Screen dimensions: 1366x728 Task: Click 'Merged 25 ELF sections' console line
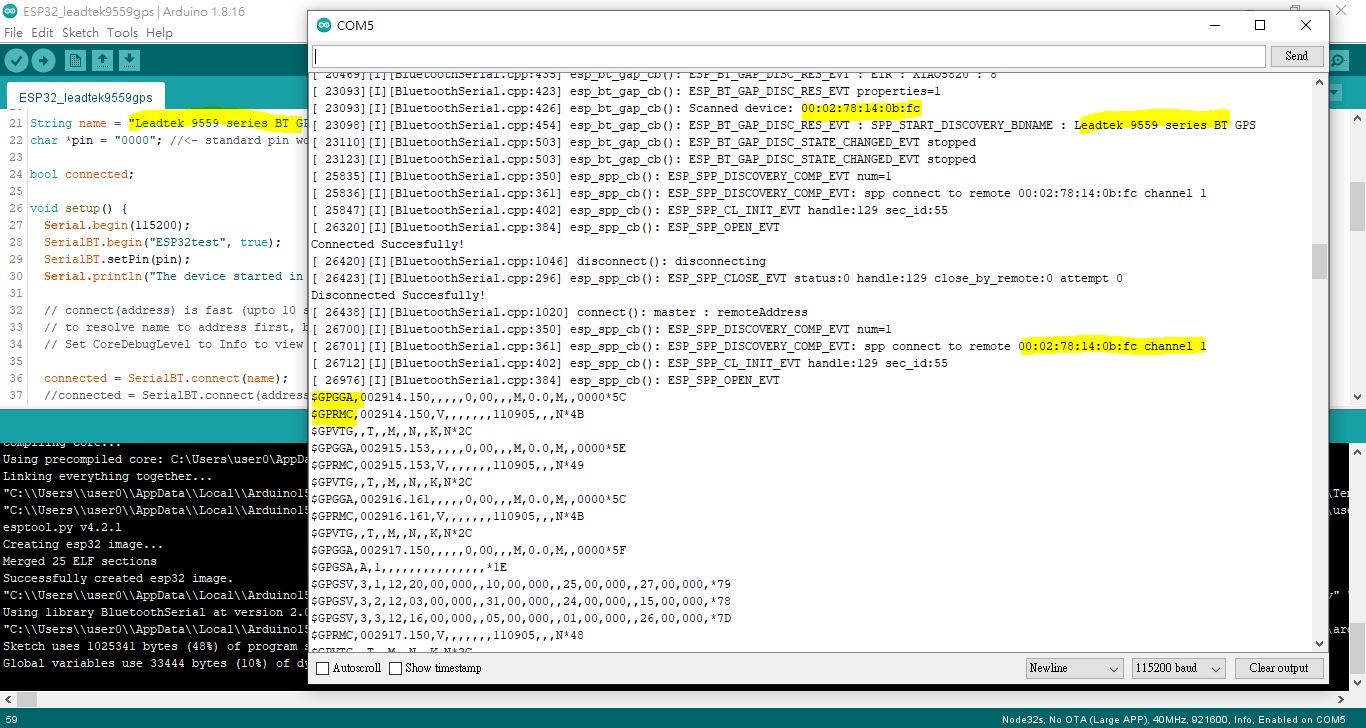[x=80, y=561]
